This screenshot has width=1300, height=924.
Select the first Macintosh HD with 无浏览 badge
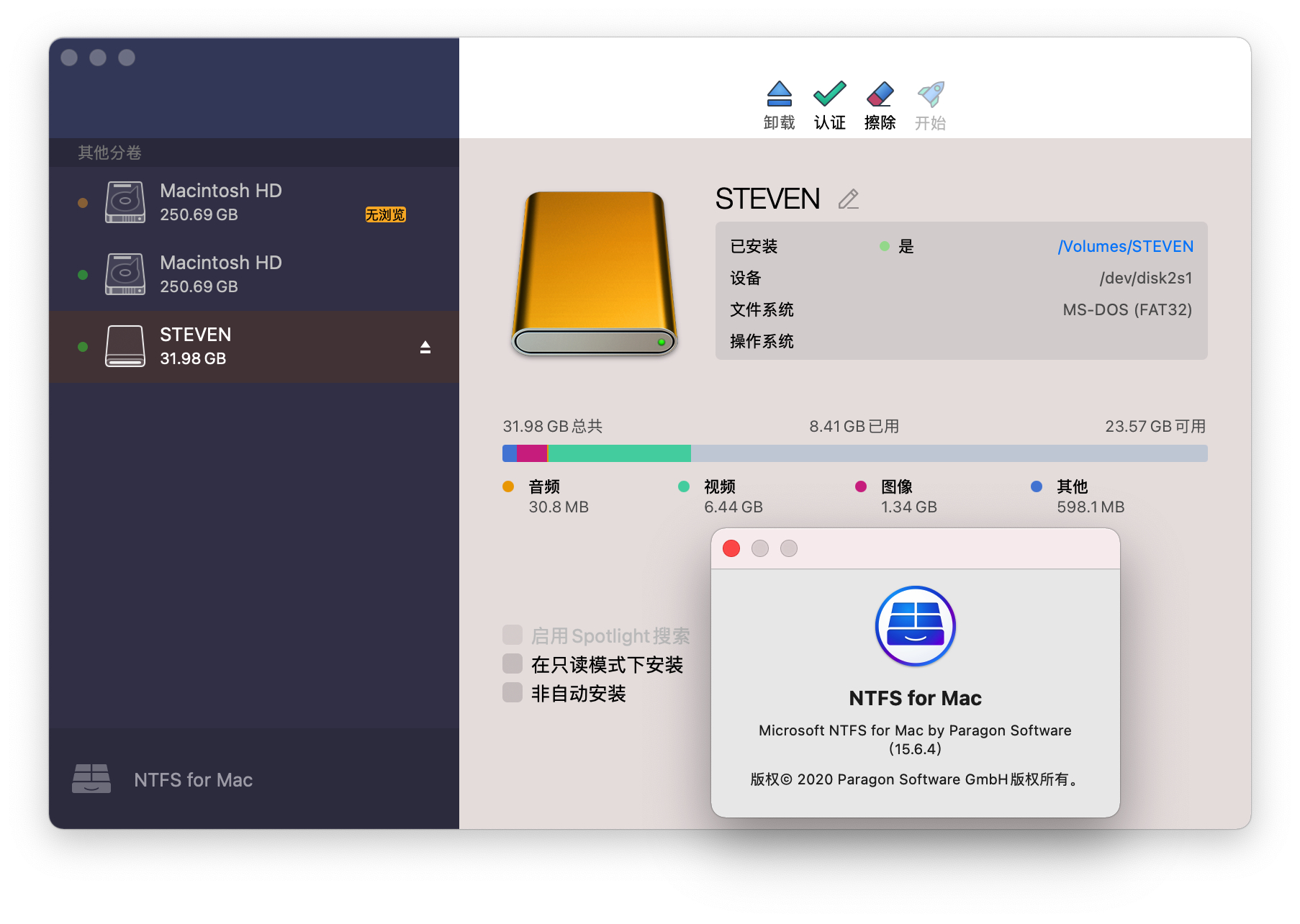pos(220,202)
